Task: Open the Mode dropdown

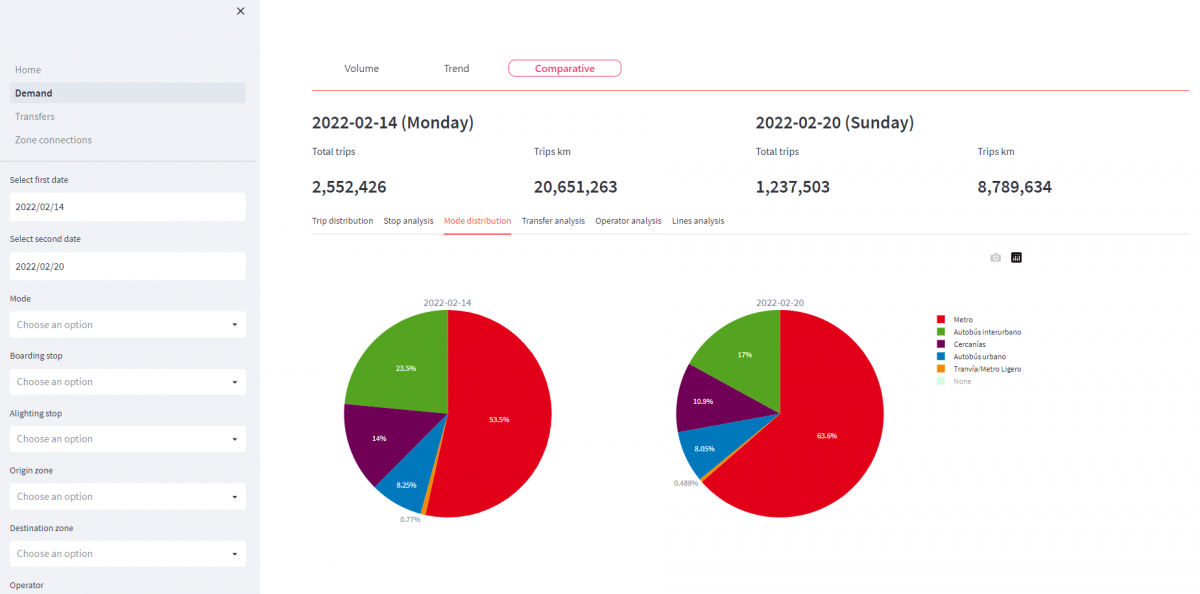Action: [x=127, y=325]
